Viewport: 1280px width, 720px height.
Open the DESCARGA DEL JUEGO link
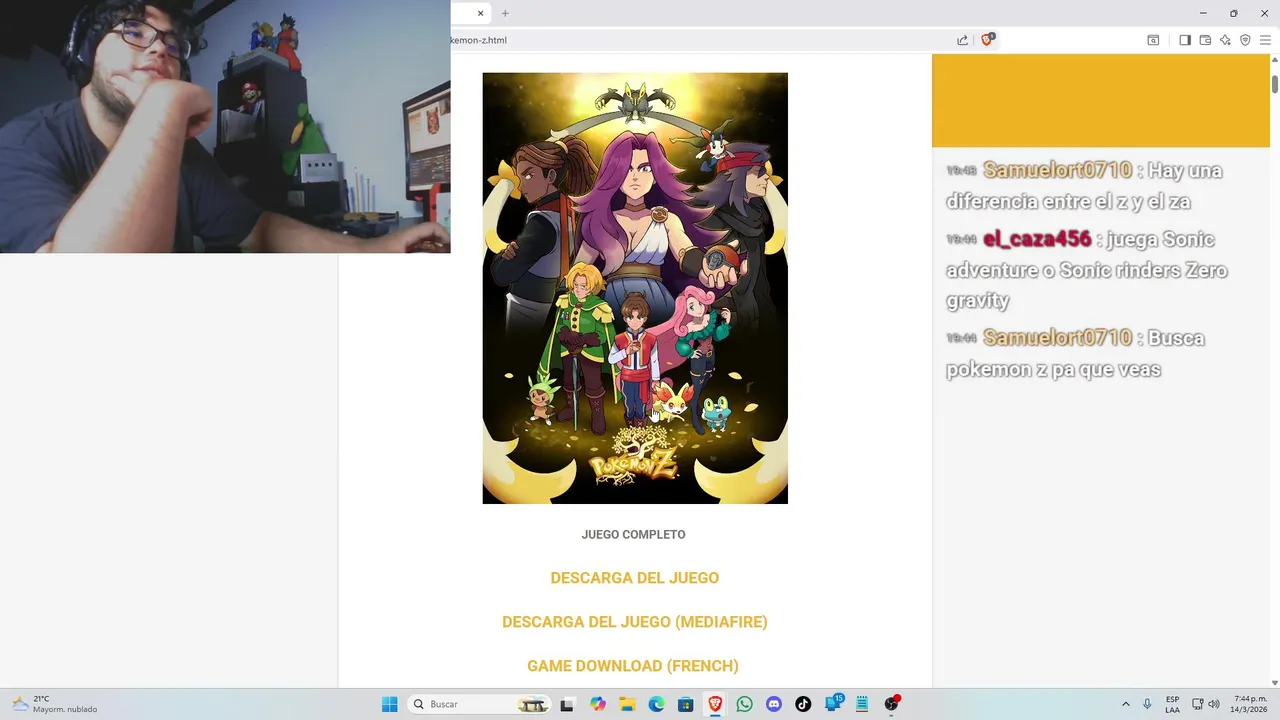tap(635, 578)
